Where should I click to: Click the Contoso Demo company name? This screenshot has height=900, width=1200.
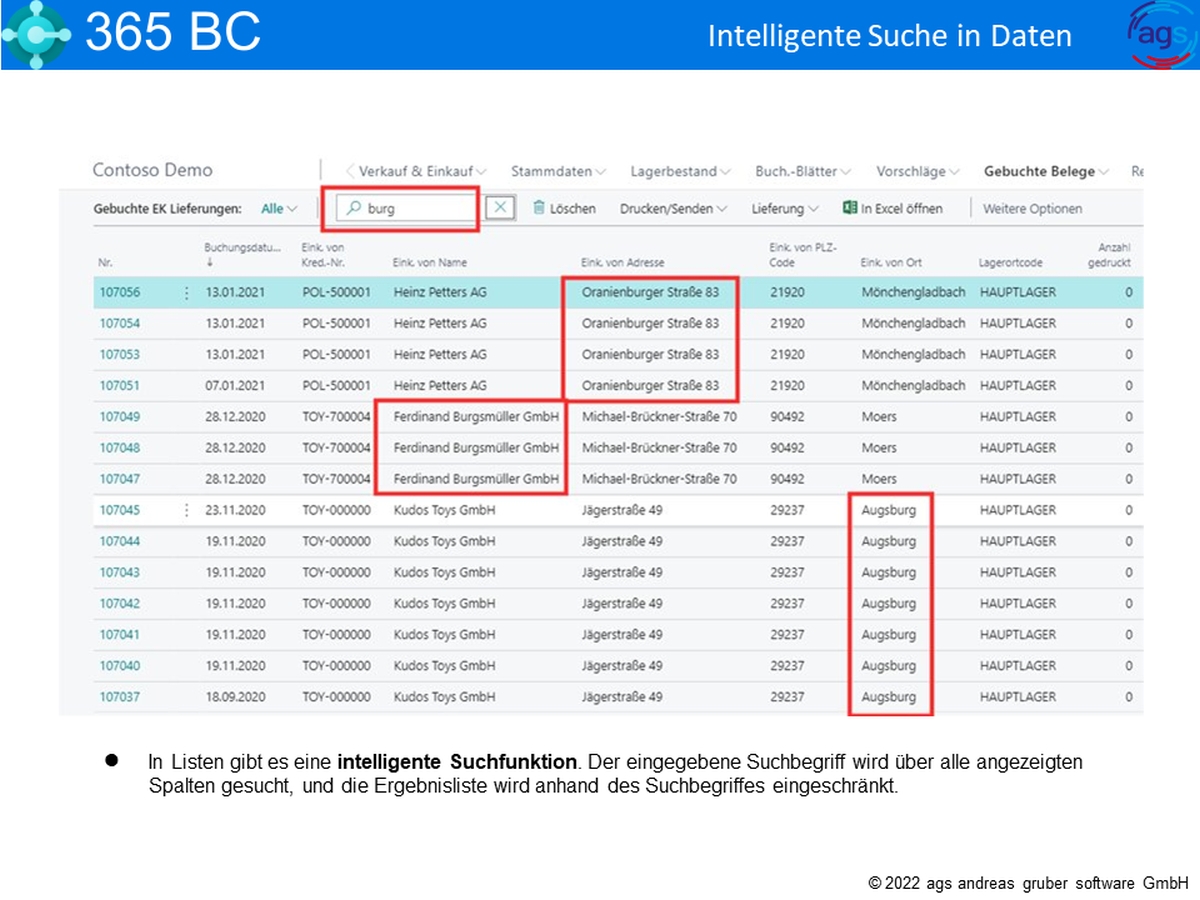(152, 170)
